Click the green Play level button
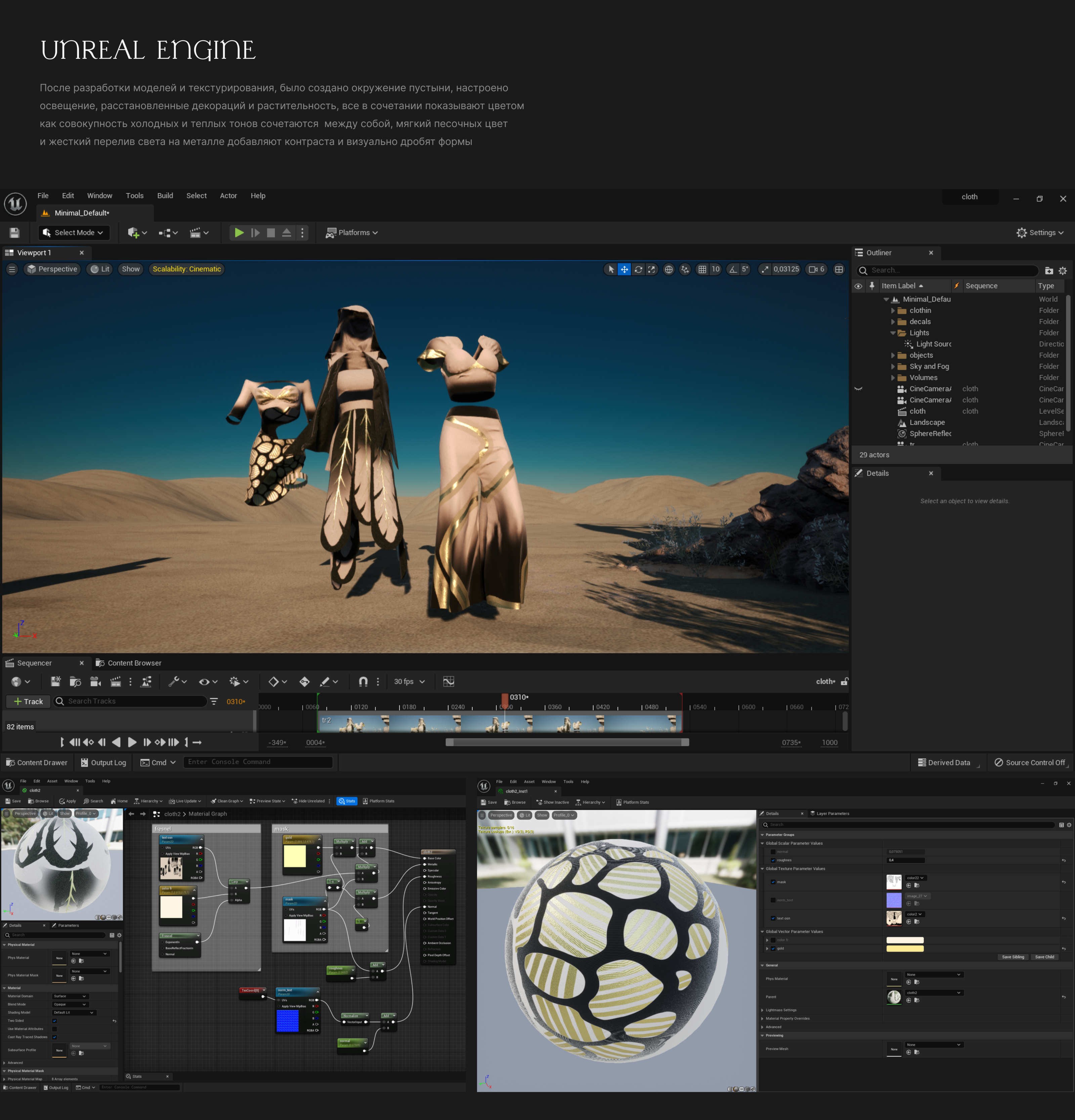The image size is (1075, 1120). [239, 233]
